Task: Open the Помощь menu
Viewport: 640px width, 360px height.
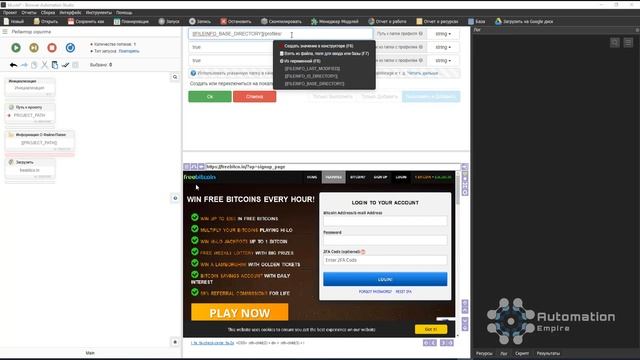Action: (124, 13)
